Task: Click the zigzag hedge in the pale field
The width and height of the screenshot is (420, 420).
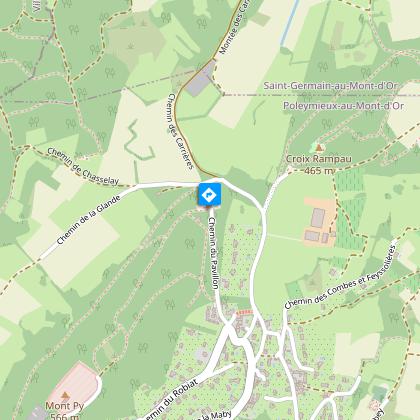Action: (x=139, y=140)
